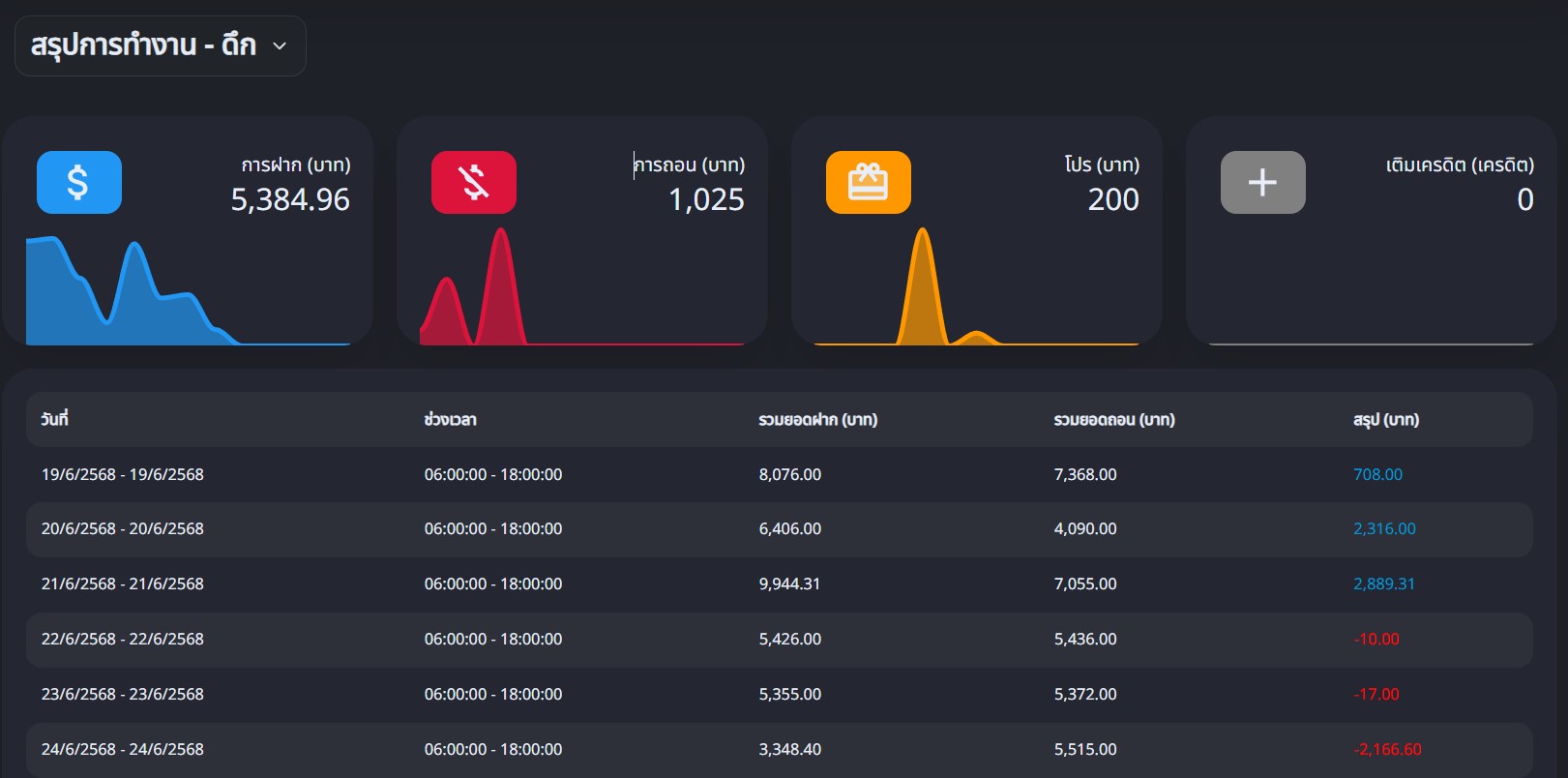The width and height of the screenshot is (1568, 778).
Task: Select the 23/6/2568 date row
Action: click(x=122, y=694)
